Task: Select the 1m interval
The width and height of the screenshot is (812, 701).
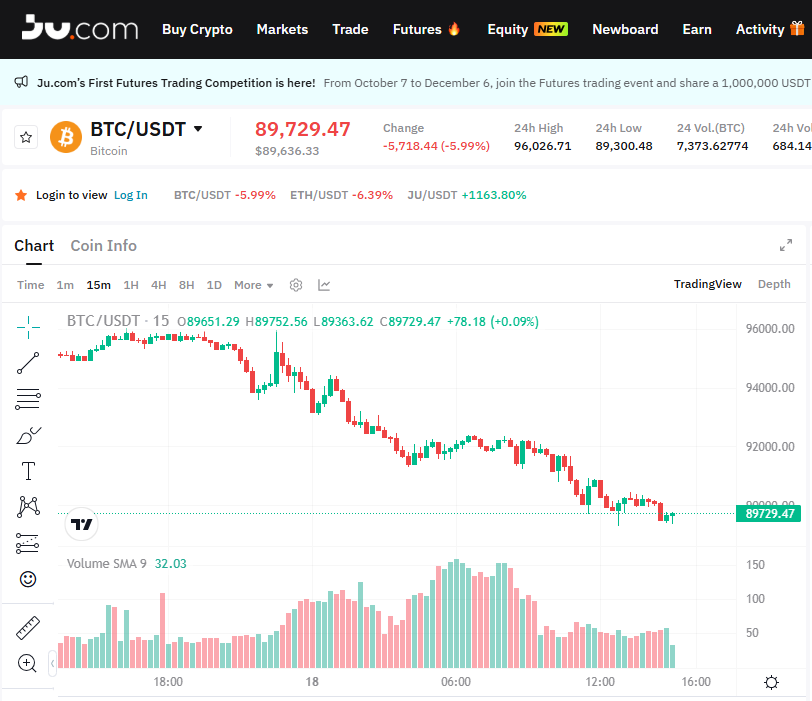Action: (65, 285)
